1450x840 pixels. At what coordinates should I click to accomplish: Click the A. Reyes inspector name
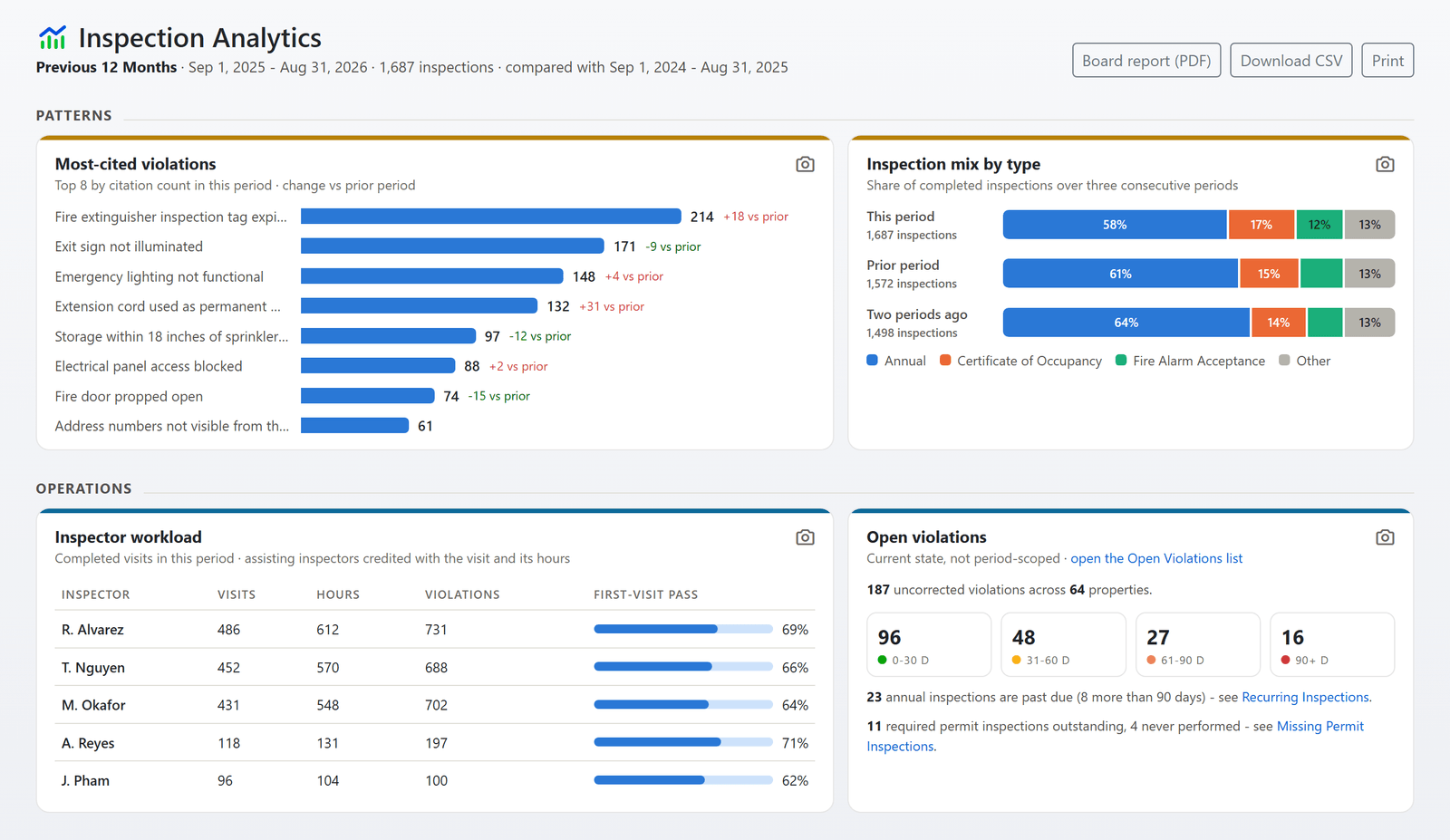coord(88,743)
